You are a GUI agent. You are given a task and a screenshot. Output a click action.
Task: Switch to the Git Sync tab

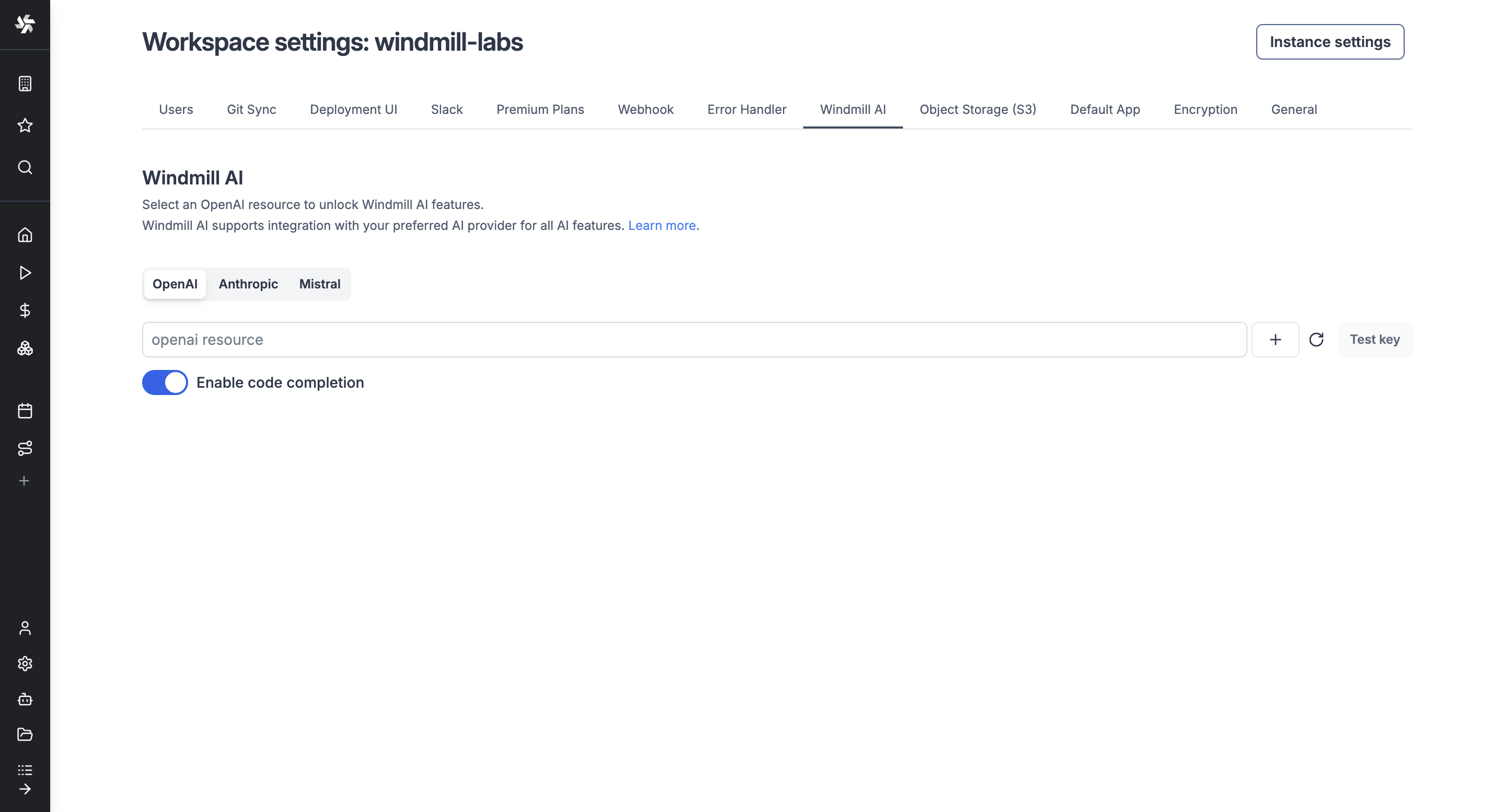point(251,109)
